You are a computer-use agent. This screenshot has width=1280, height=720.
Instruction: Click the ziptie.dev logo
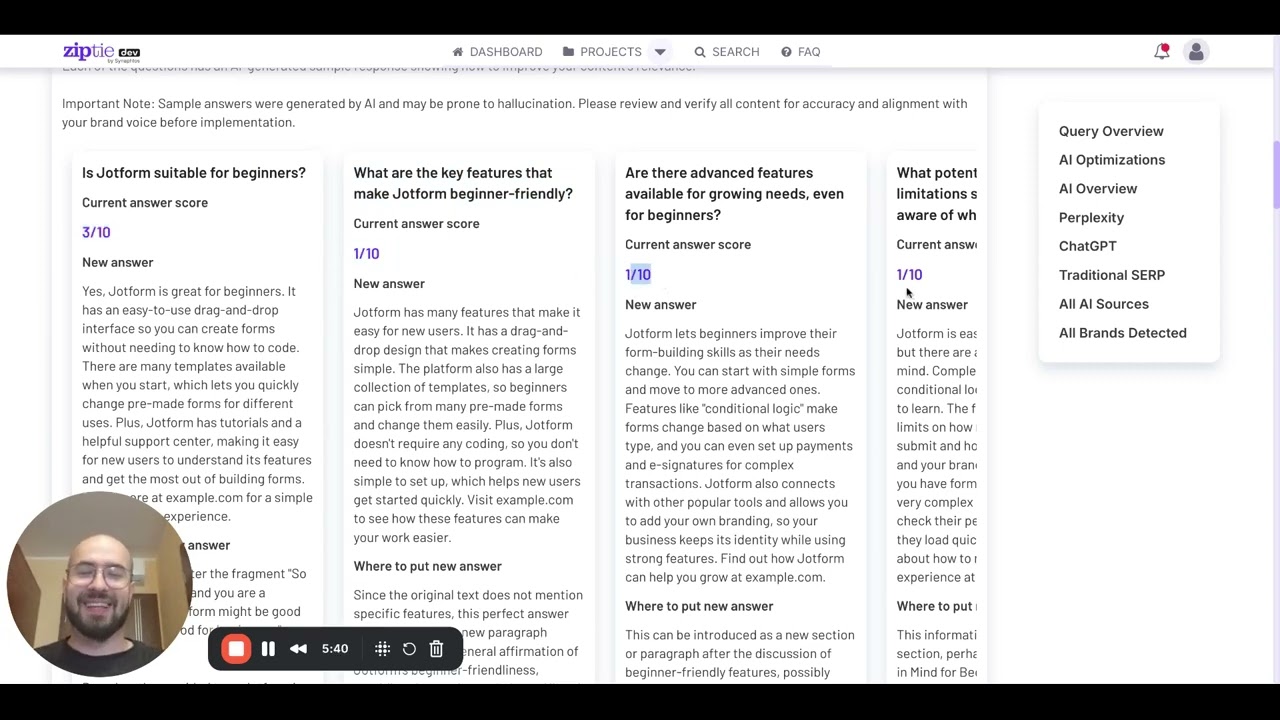click(101, 52)
